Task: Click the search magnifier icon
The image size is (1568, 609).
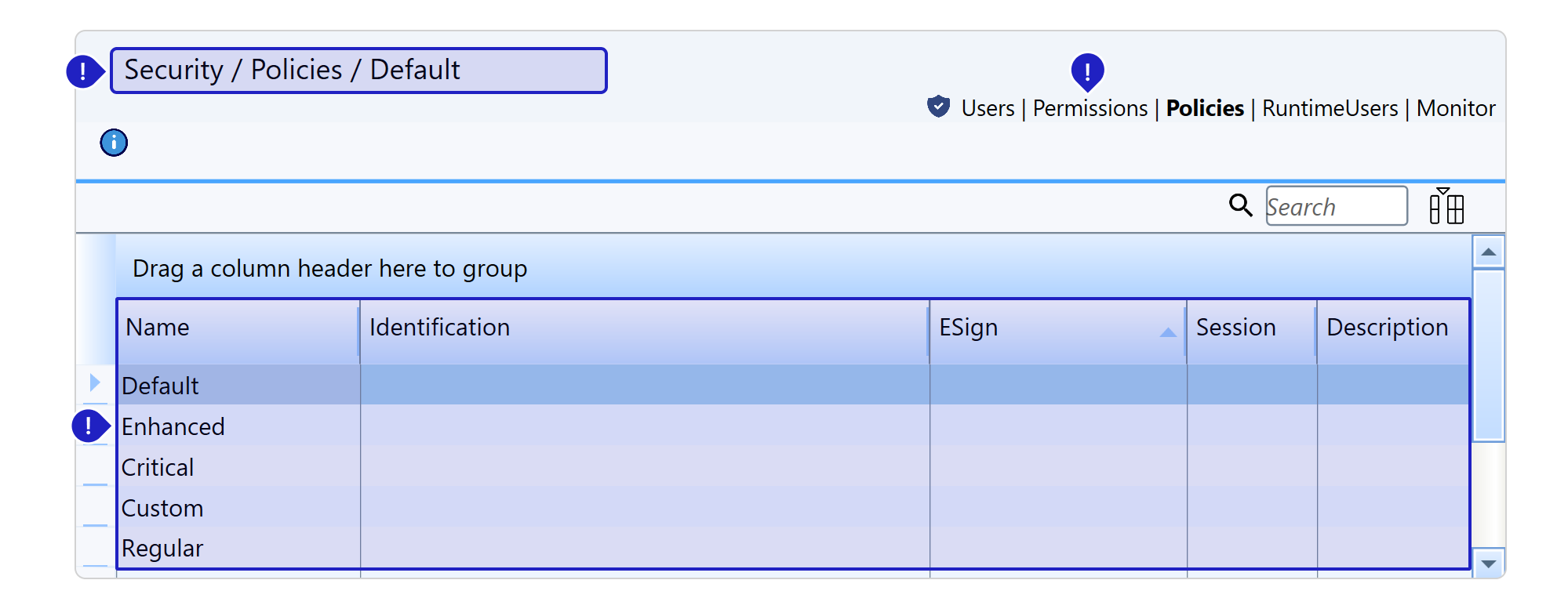Action: pyautogui.click(x=1240, y=205)
